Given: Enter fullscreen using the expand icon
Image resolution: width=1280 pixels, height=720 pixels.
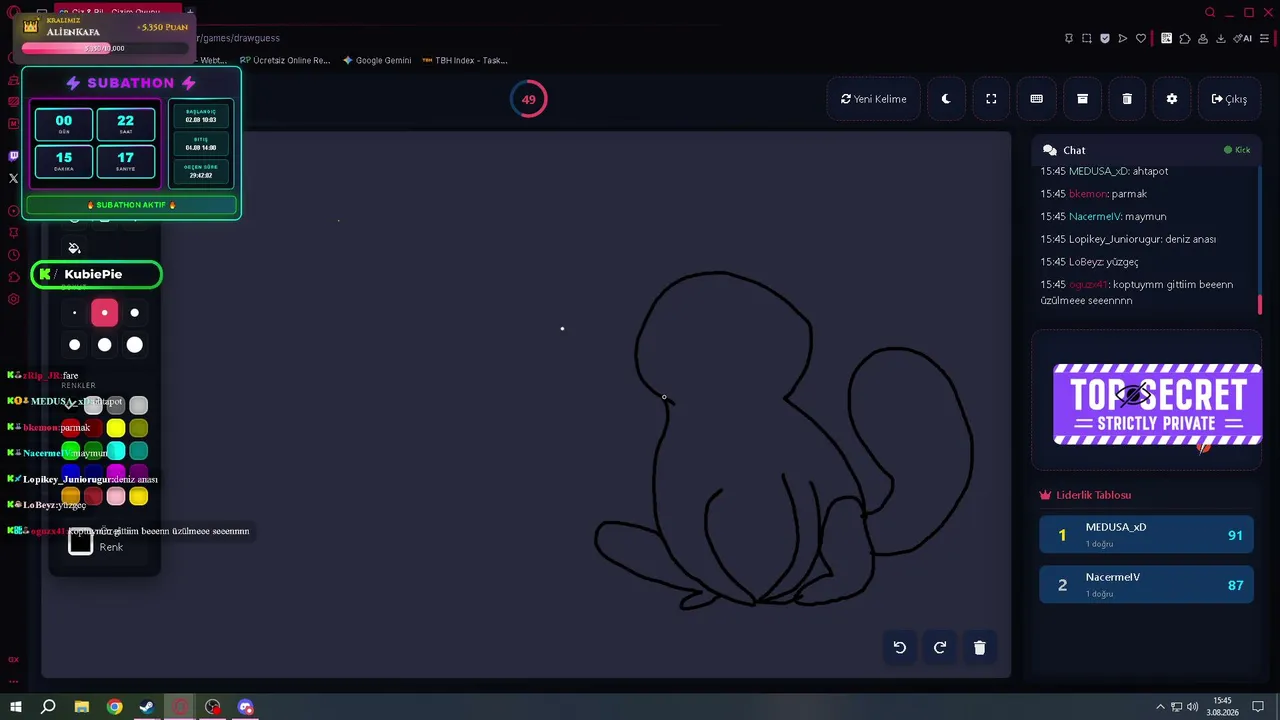Looking at the screenshot, I should [991, 99].
